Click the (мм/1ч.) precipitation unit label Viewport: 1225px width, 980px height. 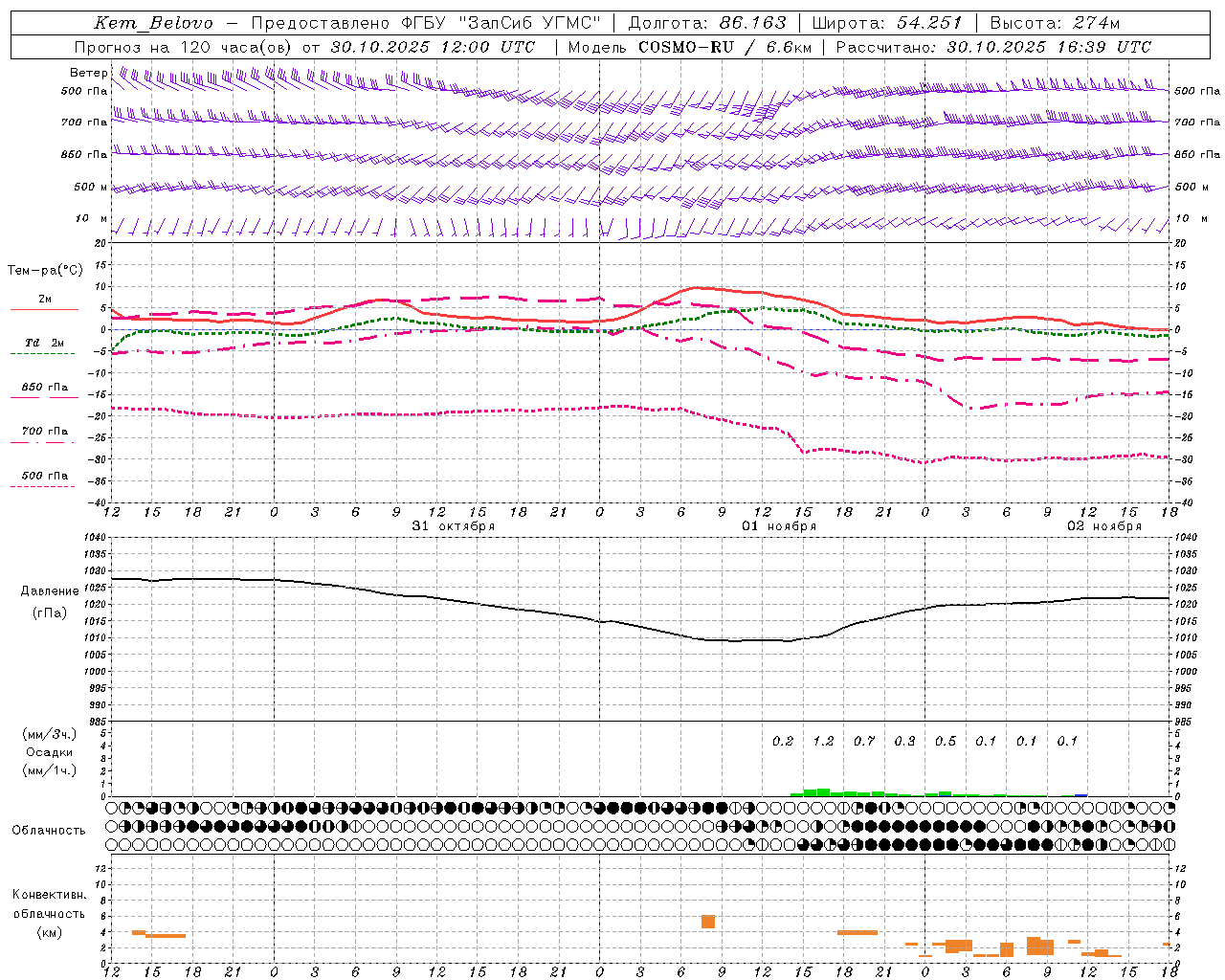click(x=50, y=769)
